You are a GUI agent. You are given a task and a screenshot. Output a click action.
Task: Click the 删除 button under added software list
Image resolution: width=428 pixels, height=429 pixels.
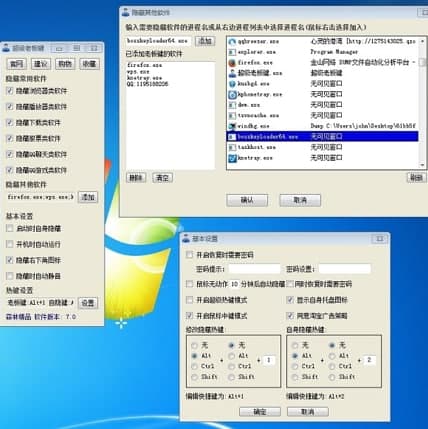point(136,178)
